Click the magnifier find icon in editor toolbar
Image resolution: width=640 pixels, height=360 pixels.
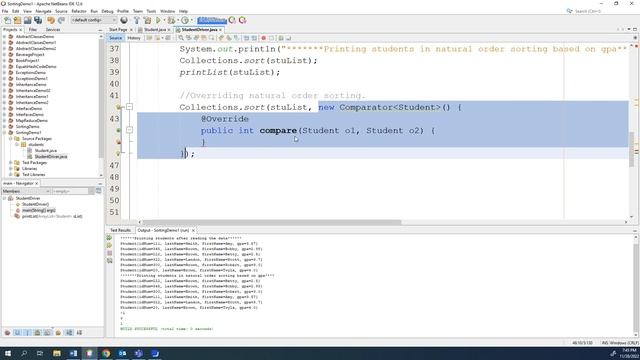pos(181,38)
